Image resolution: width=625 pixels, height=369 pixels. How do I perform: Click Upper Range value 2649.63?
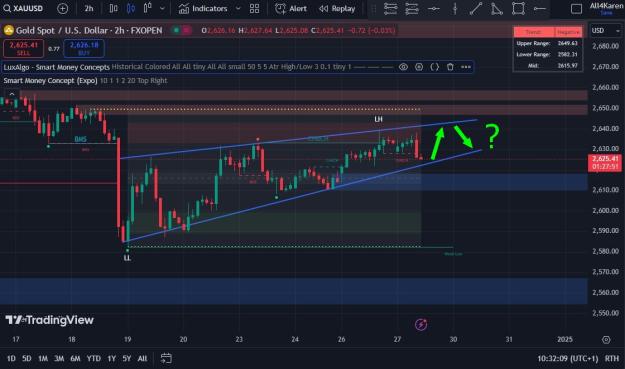click(x=568, y=43)
